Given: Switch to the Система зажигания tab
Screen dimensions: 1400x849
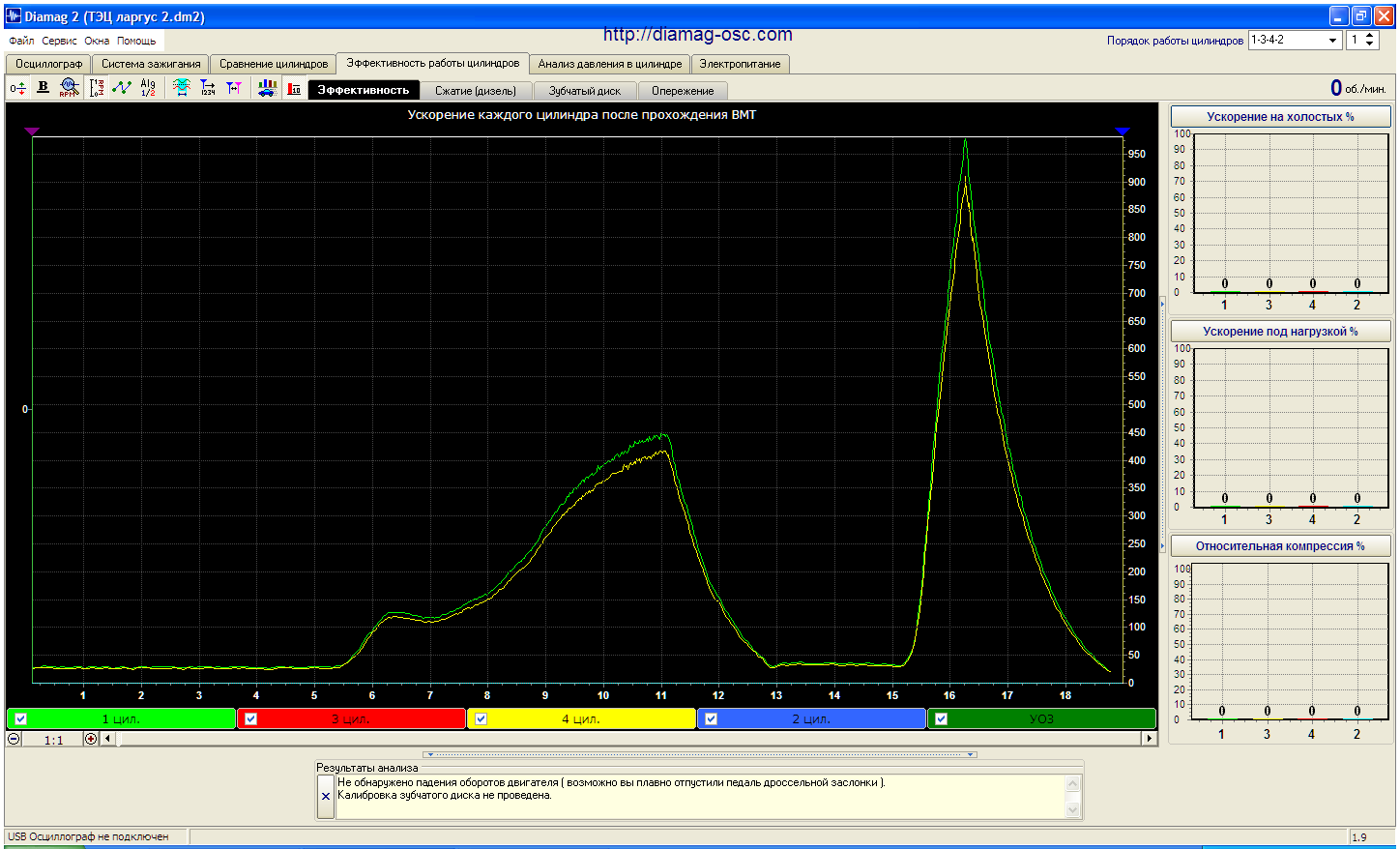Looking at the screenshot, I should (x=151, y=64).
